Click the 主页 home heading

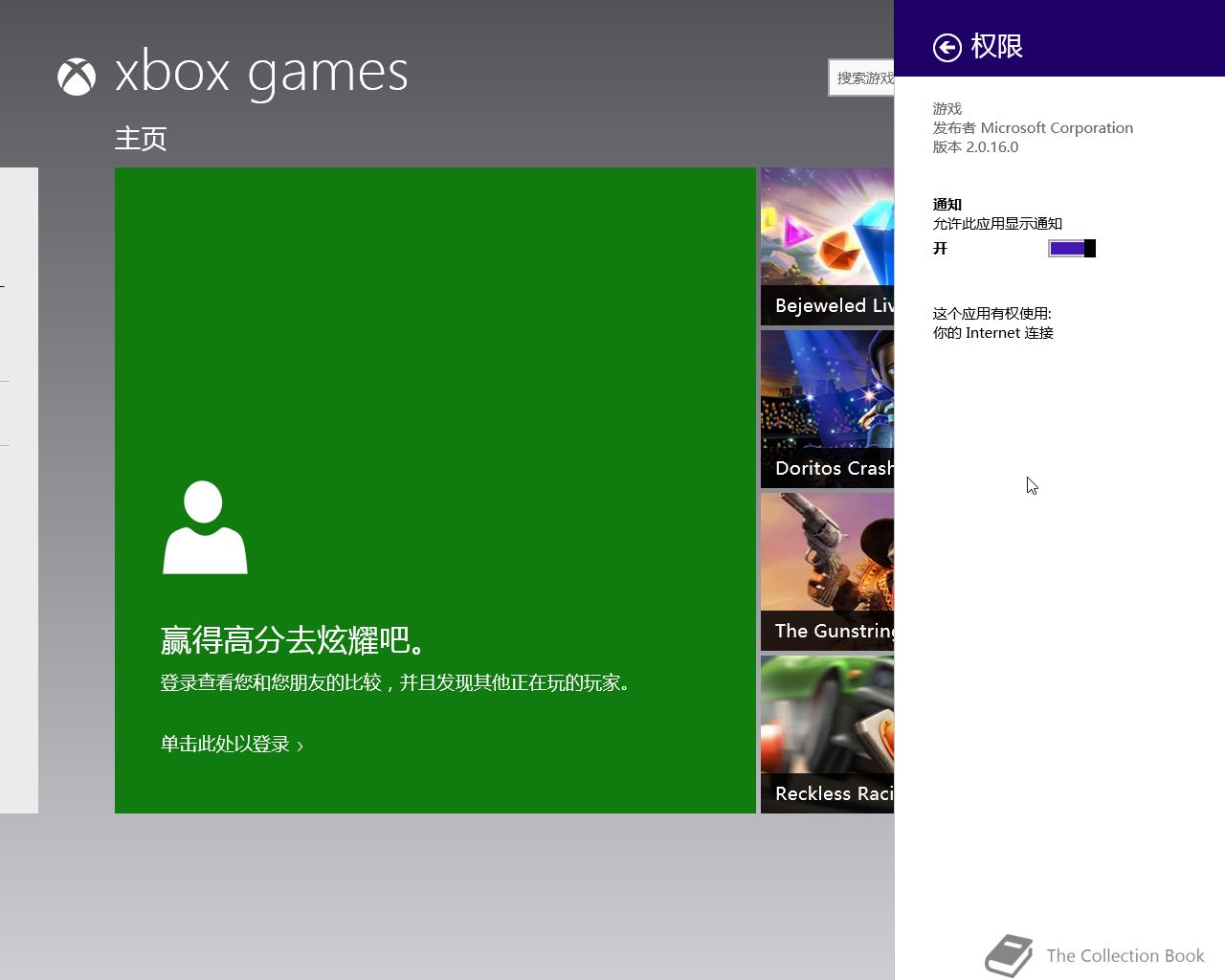click(141, 139)
